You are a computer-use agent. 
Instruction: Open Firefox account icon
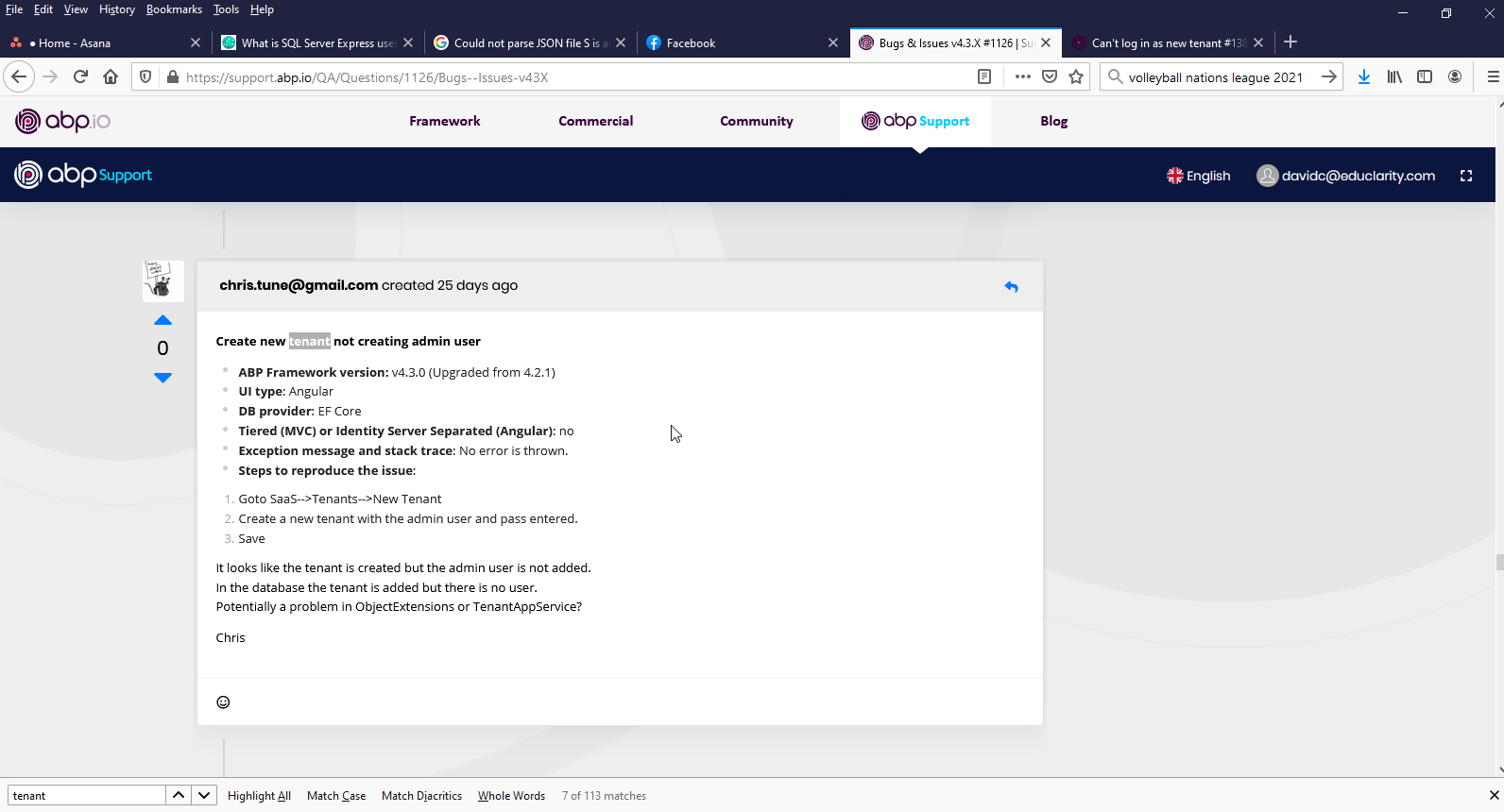1455,76
